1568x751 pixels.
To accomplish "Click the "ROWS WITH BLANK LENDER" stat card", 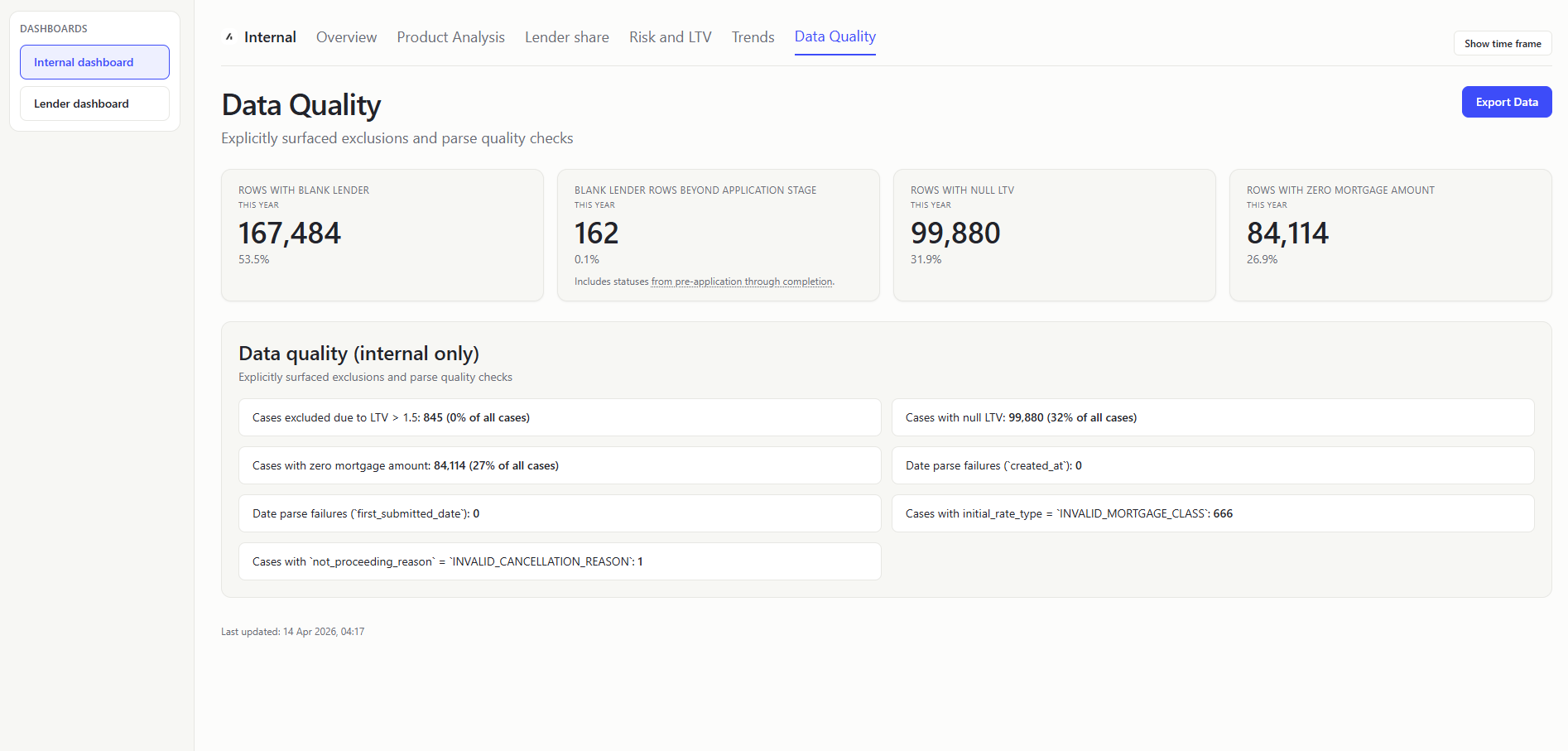I will pyautogui.click(x=382, y=235).
